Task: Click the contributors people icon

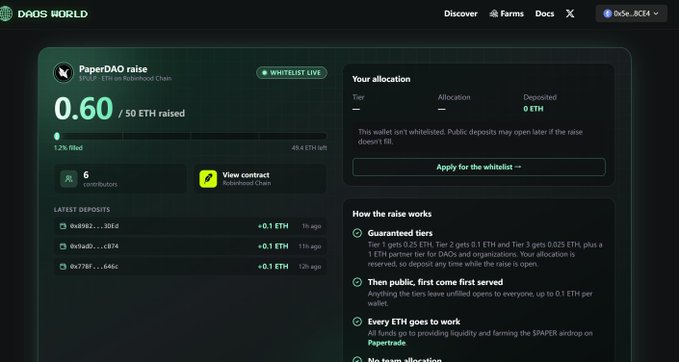Action: point(69,178)
